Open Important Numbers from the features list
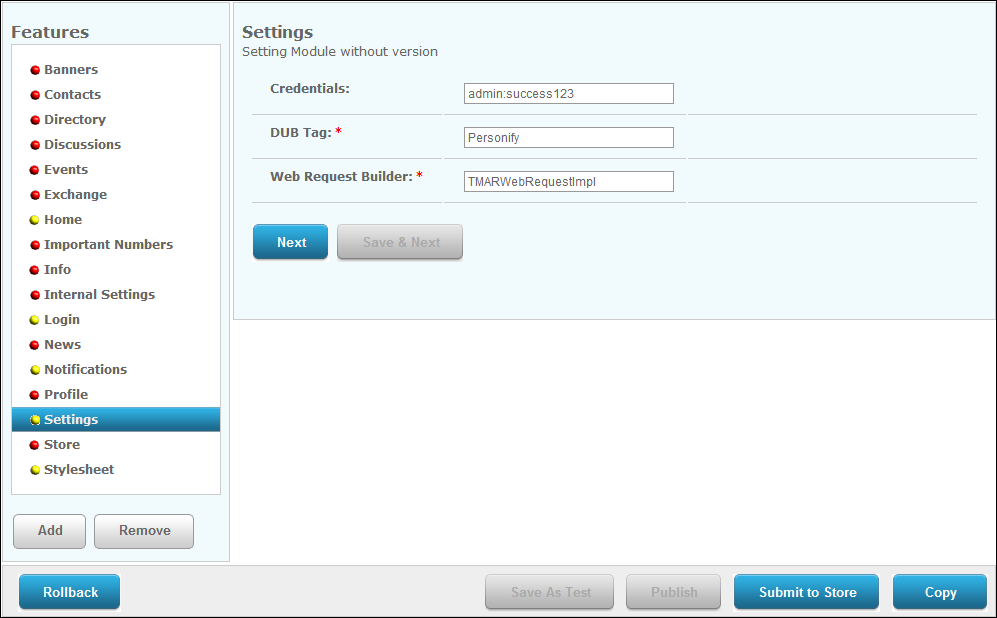Viewport: 997px width, 618px height. (108, 244)
